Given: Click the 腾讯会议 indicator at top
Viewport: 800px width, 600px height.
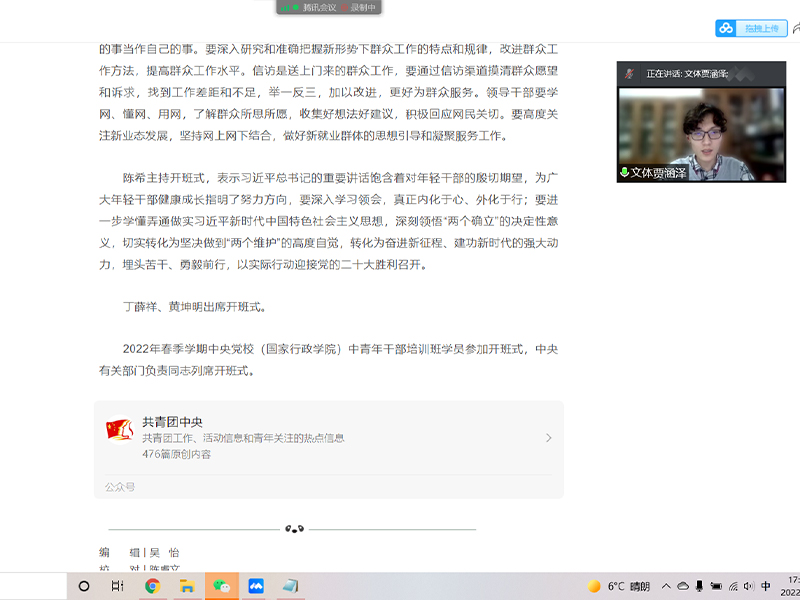Looking at the screenshot, I should click(x=319, y=7).
